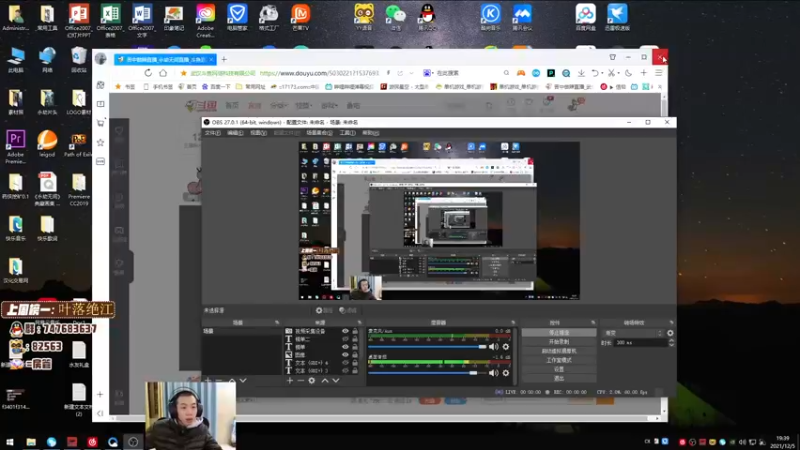Viewport: 800px width, 450px height.
Task: Move scene down with scenes panel down arrow
Action: [243, 381]
